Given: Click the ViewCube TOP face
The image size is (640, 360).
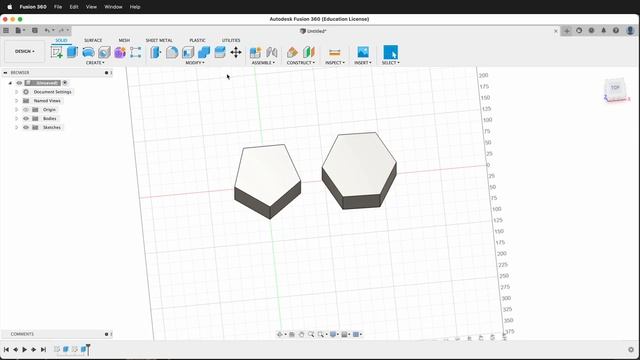Looking at the screenshot, I should point(615,87).
